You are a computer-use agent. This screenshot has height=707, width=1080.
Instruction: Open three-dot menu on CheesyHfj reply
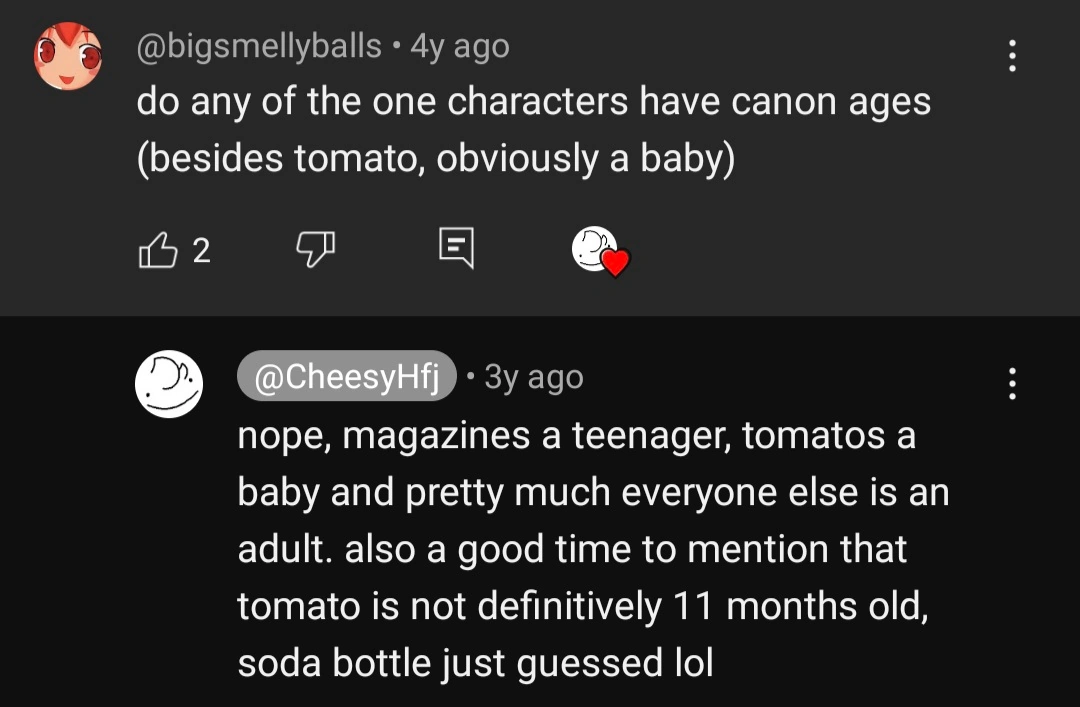click(x=1012, y=383)
